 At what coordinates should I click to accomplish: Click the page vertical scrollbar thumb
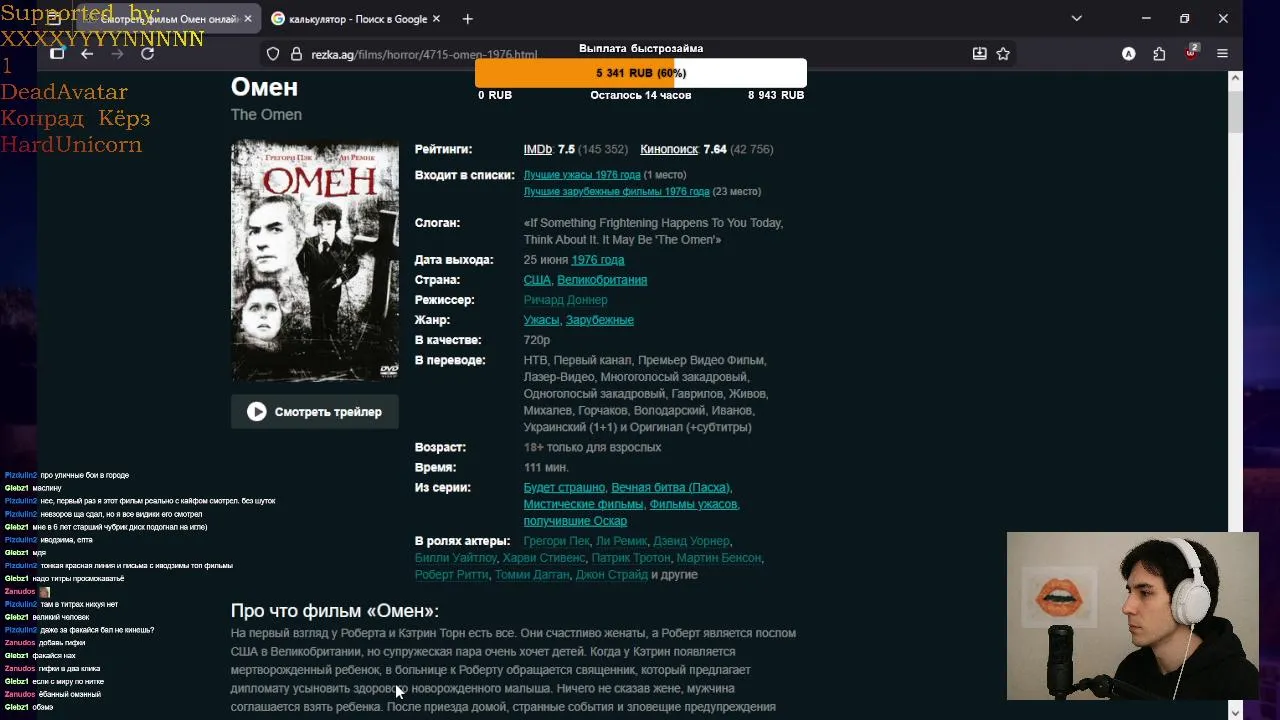tap(1235, 110)
